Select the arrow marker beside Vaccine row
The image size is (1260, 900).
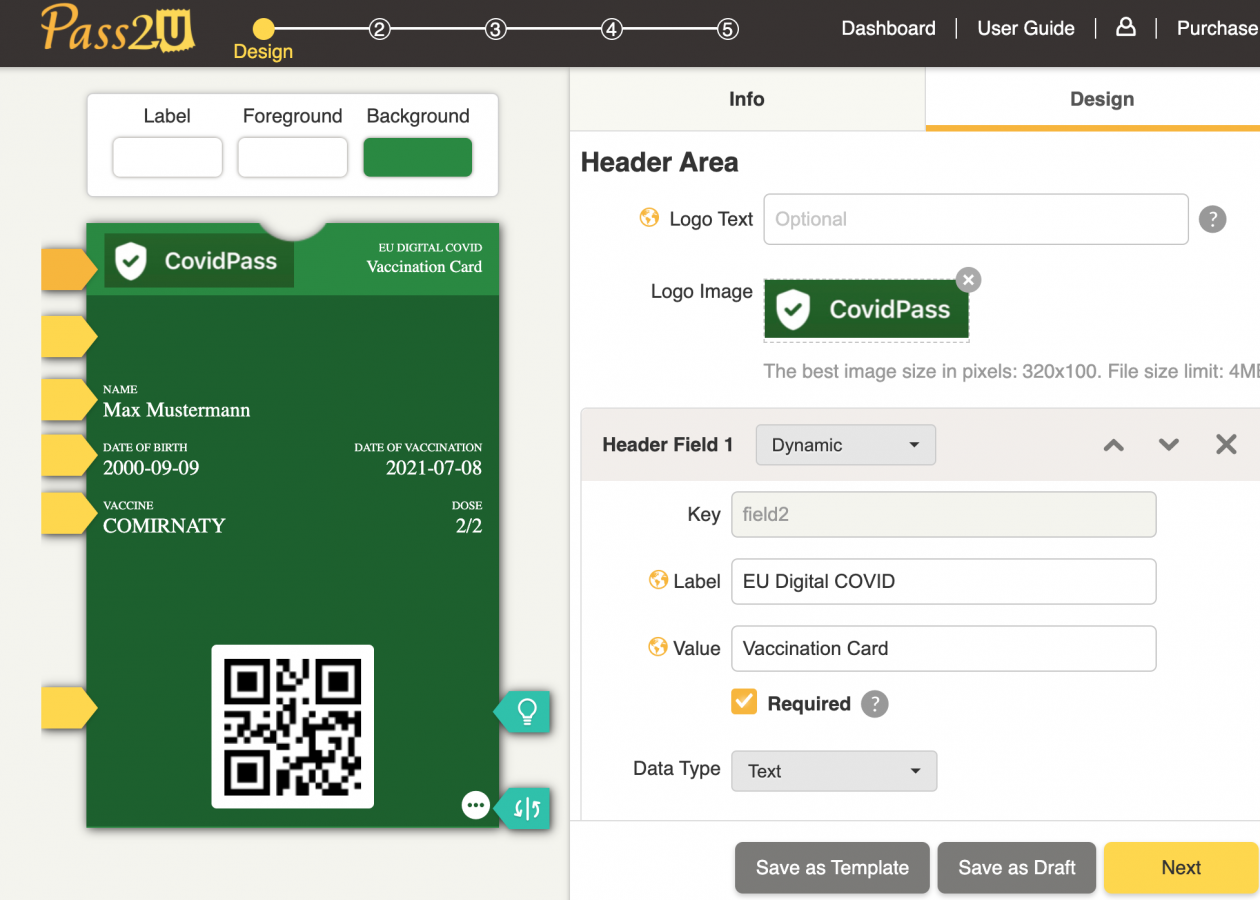pyautogui.click(x=69, y=513)
